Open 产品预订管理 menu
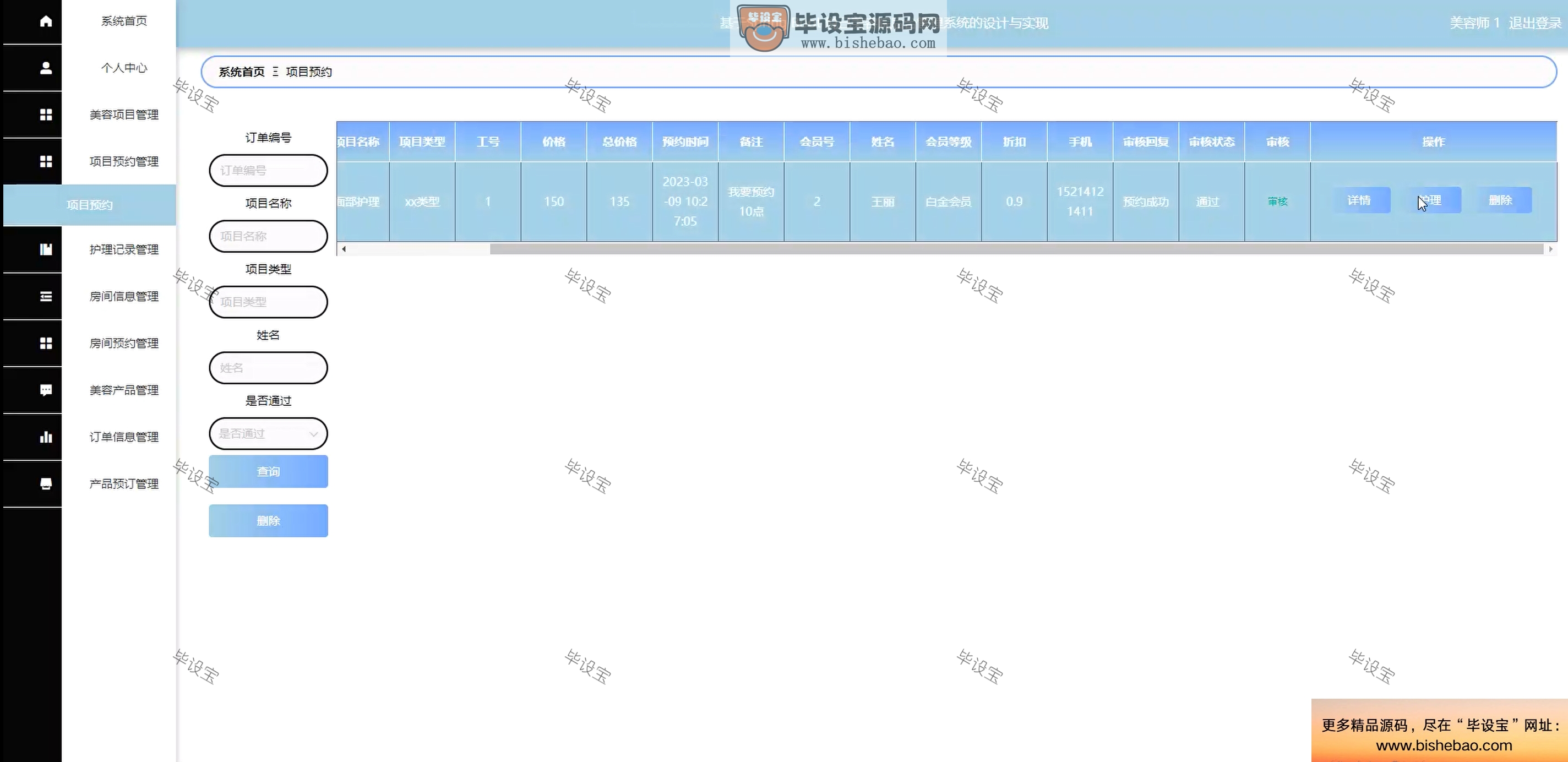The image size is (1568, 762). [124, 484]
